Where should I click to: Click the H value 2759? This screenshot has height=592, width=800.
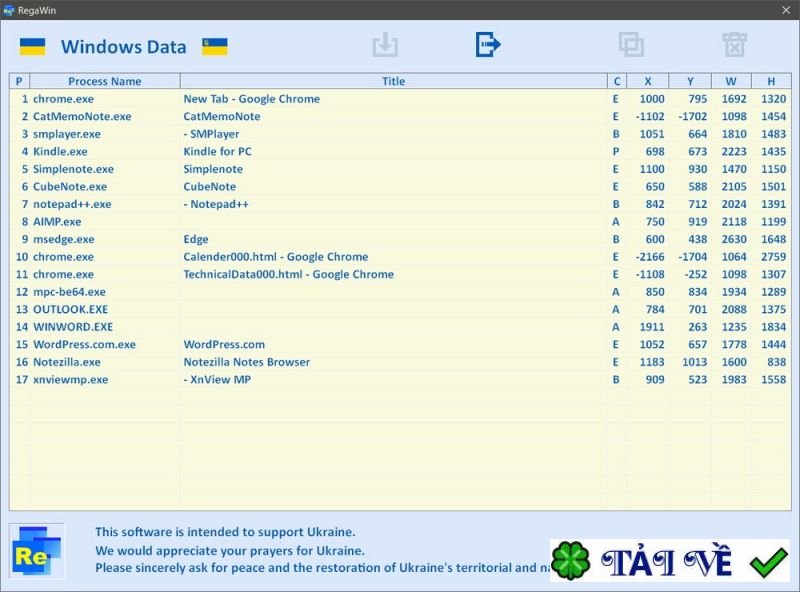[773, 257]
